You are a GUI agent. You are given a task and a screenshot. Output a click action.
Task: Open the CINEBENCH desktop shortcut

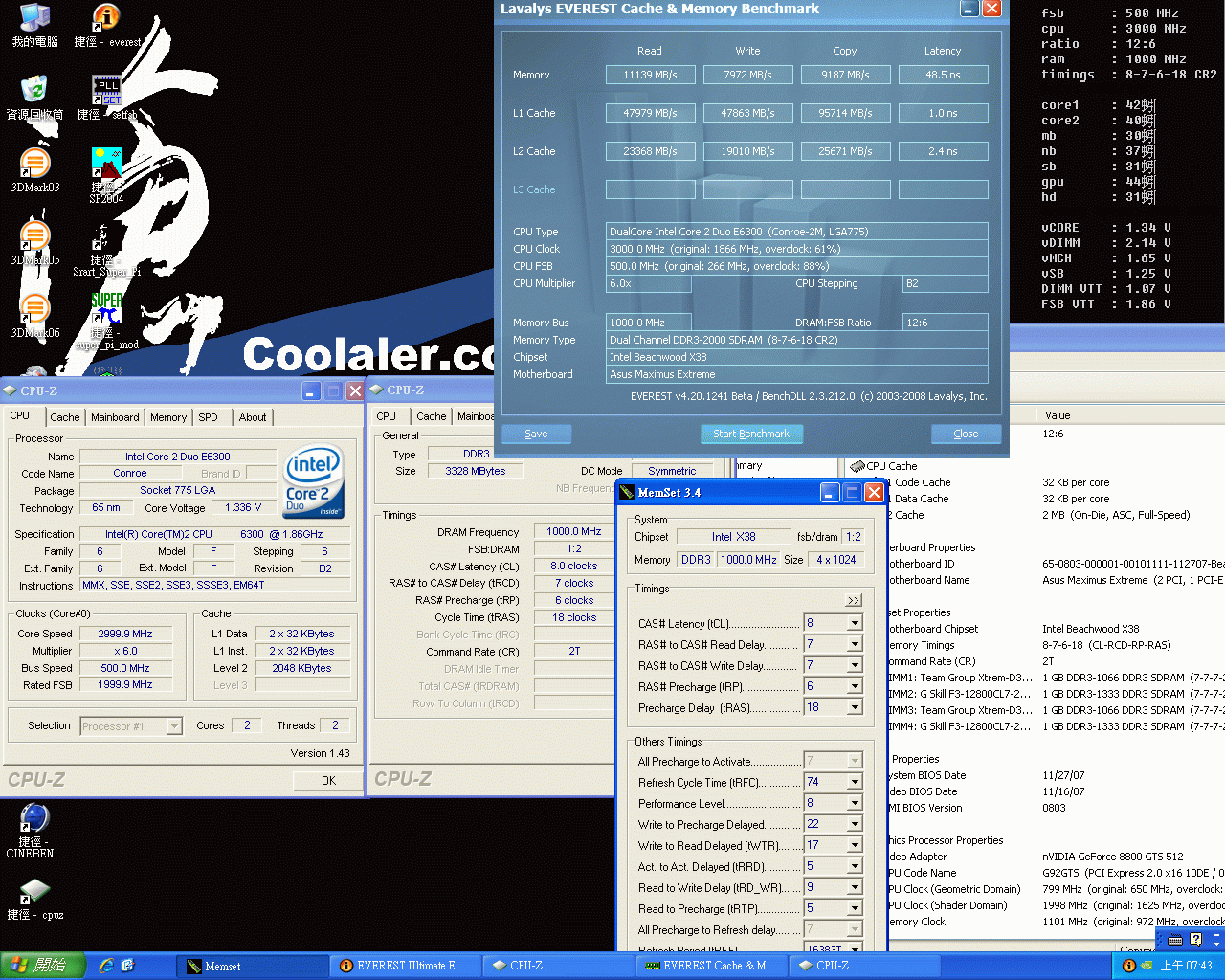pyautogui.click(x=34, y=831)
